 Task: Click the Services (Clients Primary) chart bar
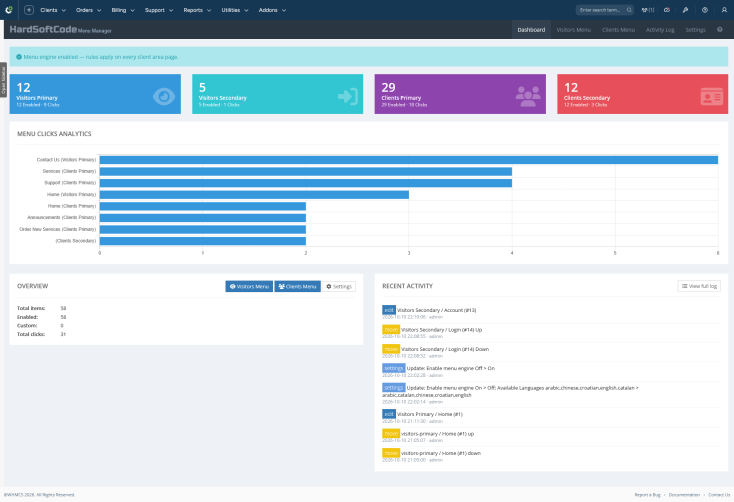[x=306, y=171]
